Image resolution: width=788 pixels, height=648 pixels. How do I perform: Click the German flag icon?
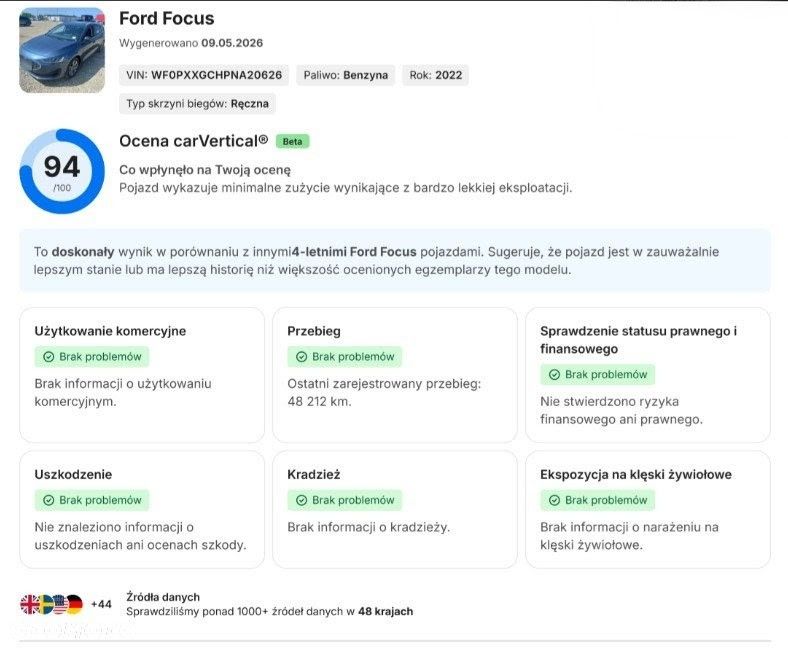pyautogui.click(x=74, y=604)
